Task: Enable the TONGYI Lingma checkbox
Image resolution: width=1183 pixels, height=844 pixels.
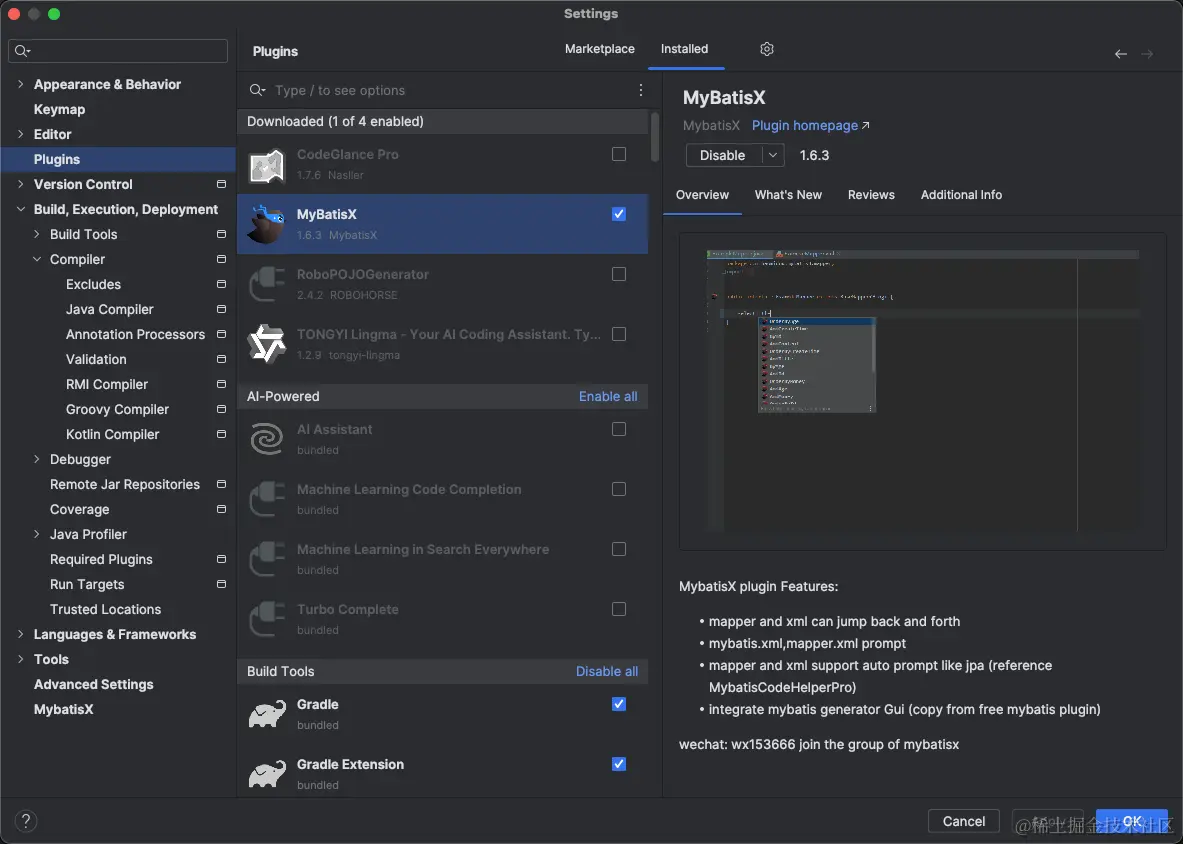Action: pyautogui.click(x=619, y=334)
